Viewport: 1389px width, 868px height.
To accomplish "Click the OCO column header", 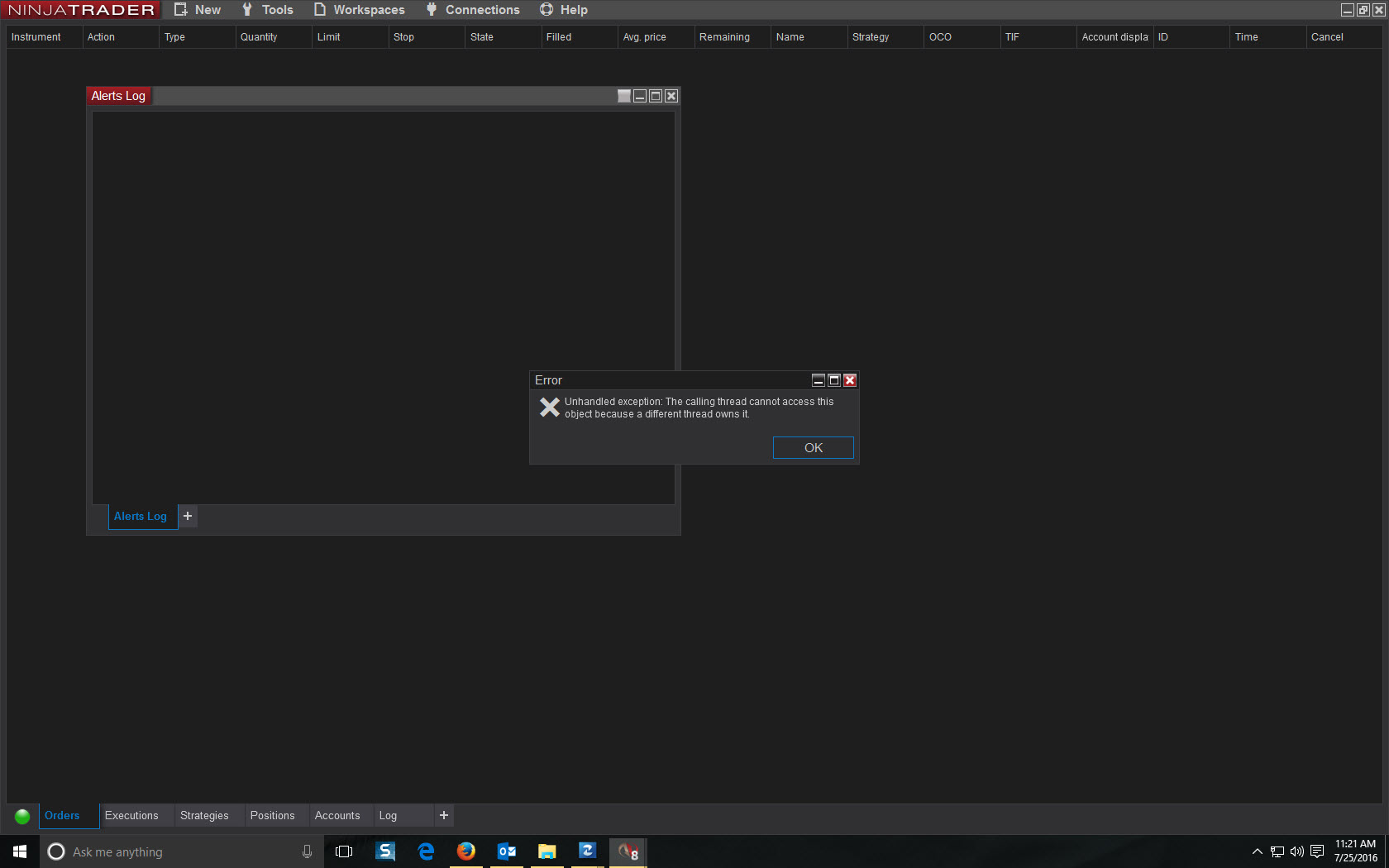I will [x=962, y=37].
